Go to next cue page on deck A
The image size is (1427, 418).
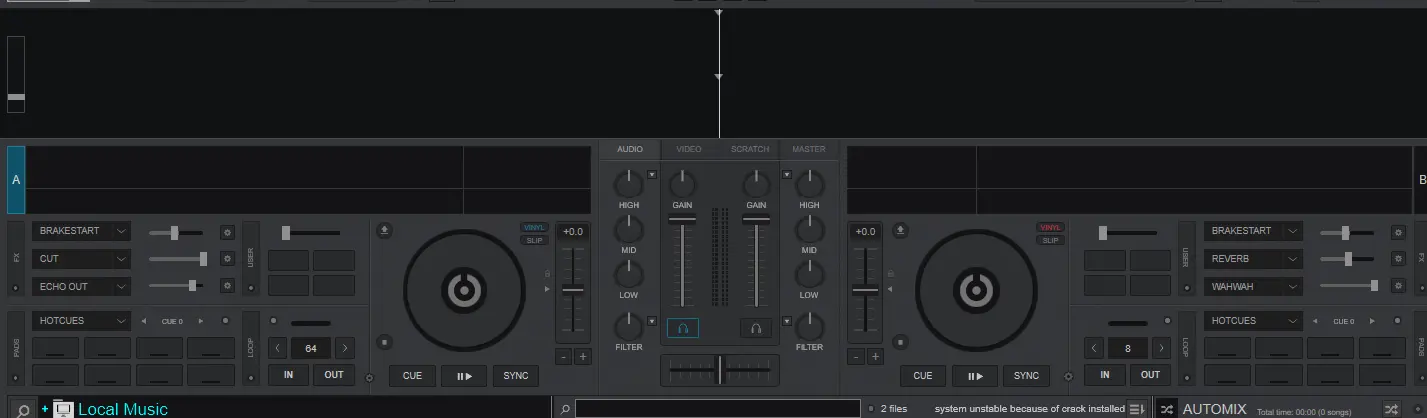[201, 321]
